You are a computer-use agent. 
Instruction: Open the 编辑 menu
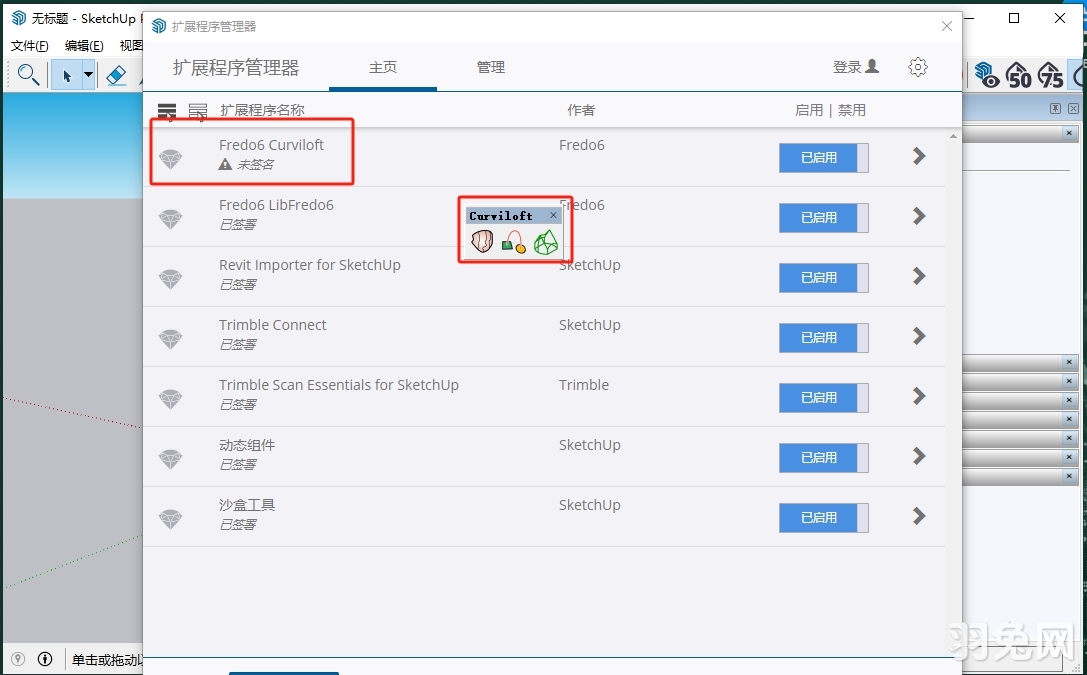coord(84,45)
